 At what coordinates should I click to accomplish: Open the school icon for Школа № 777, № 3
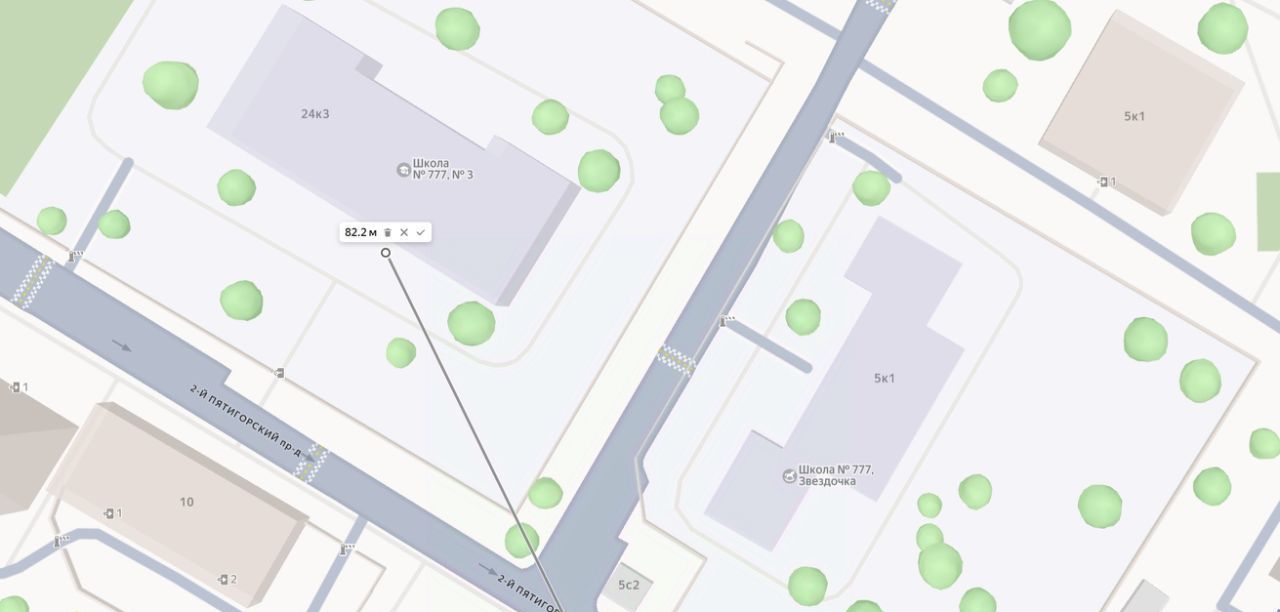point(404,169)
